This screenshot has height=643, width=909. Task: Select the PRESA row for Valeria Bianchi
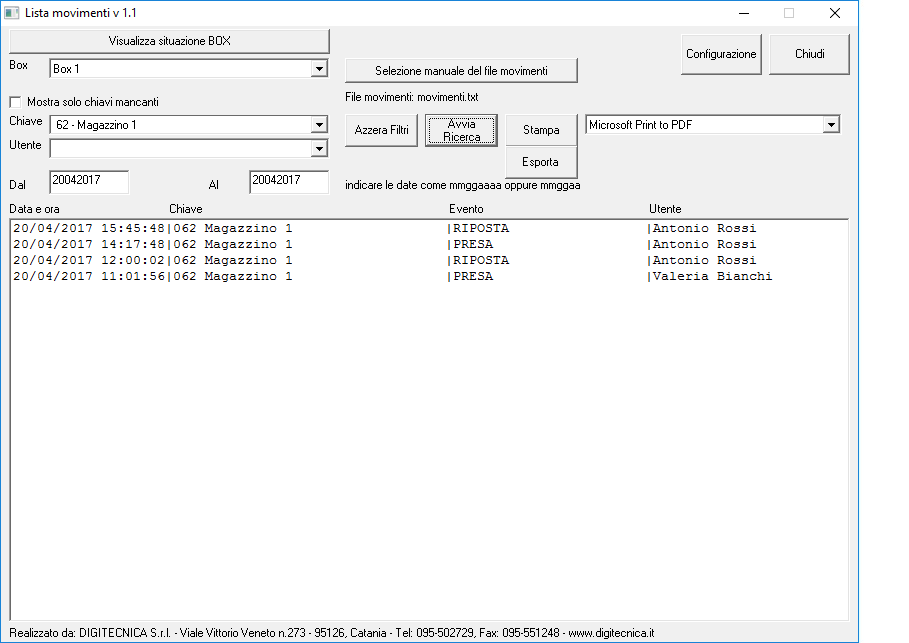click(x=300, y=276)
